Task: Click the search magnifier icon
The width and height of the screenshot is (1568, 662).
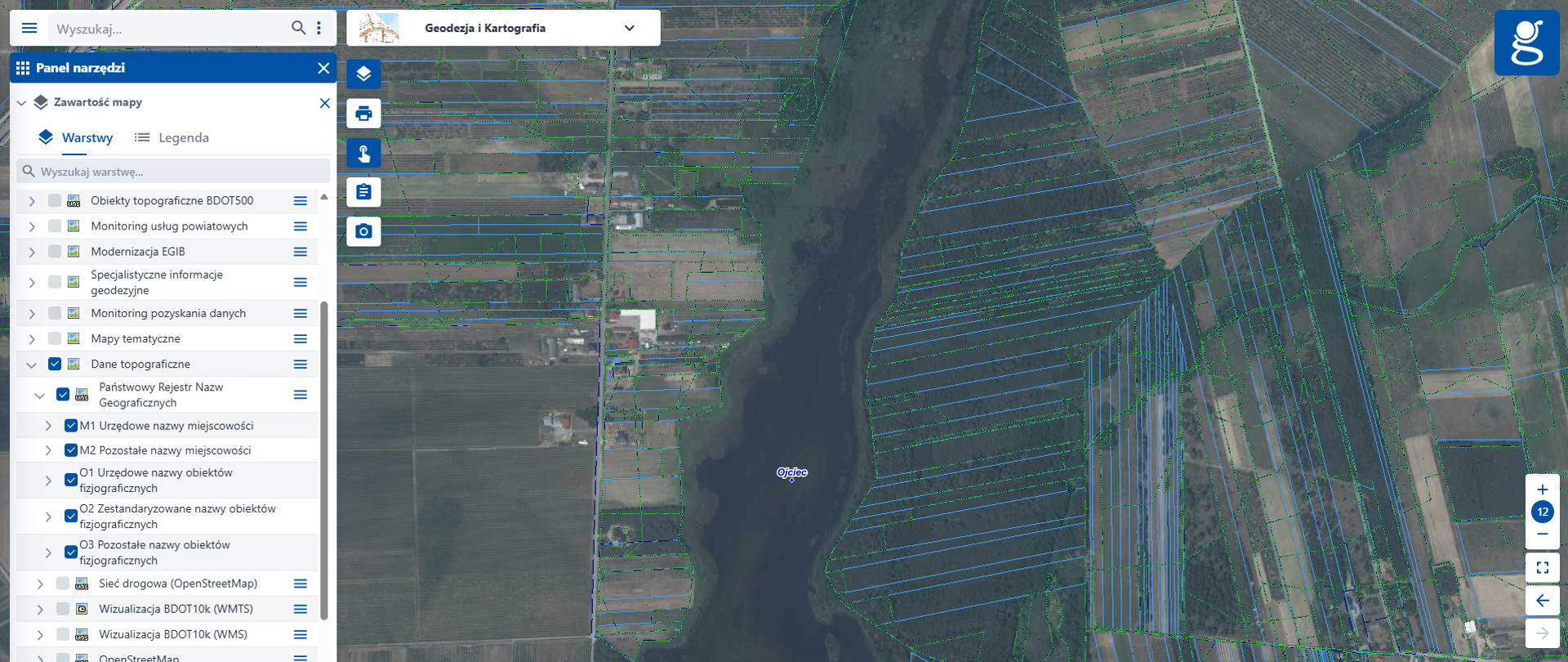Action: [298, 28]
